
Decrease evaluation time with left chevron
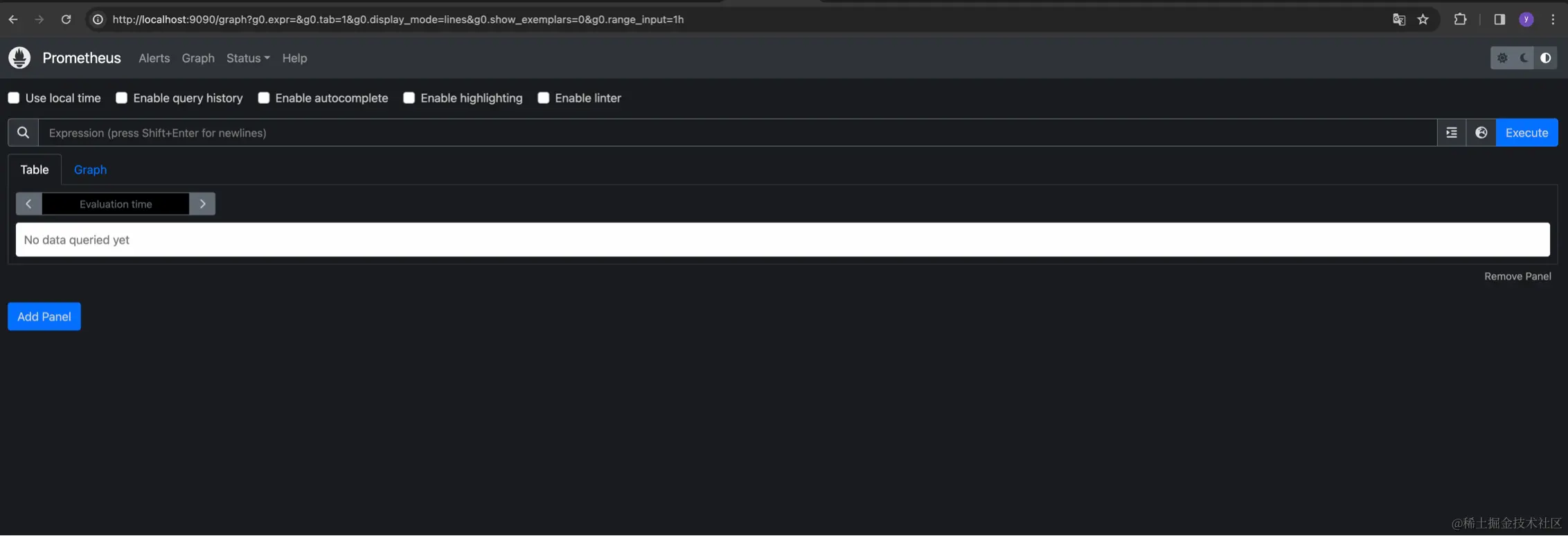[x=28, y=204]
